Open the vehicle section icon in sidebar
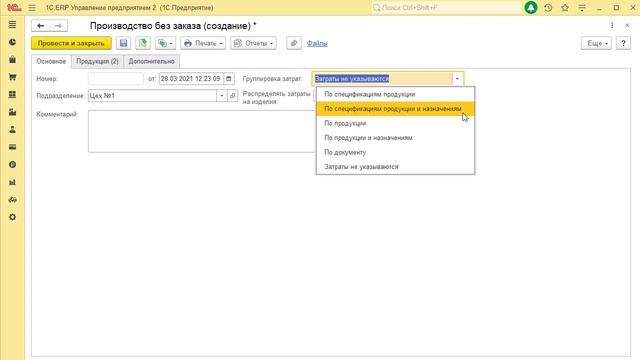Viewport: 640px width, 360px height. 12,200
